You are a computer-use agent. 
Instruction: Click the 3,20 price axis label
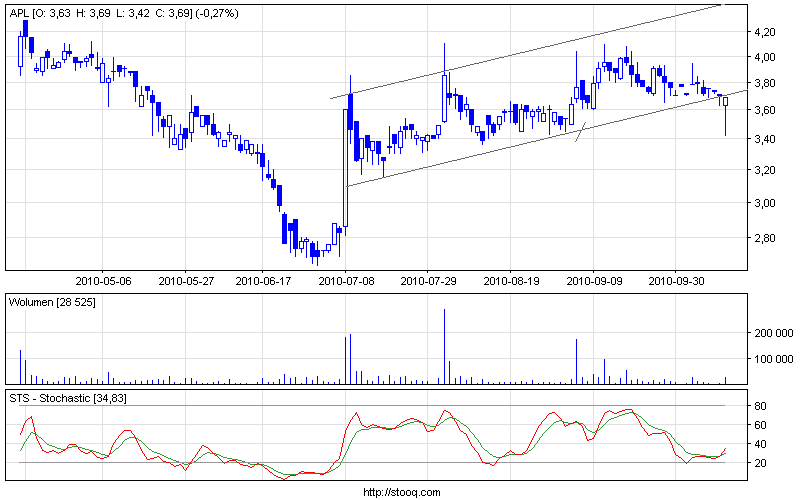click(x=765, y=170)
